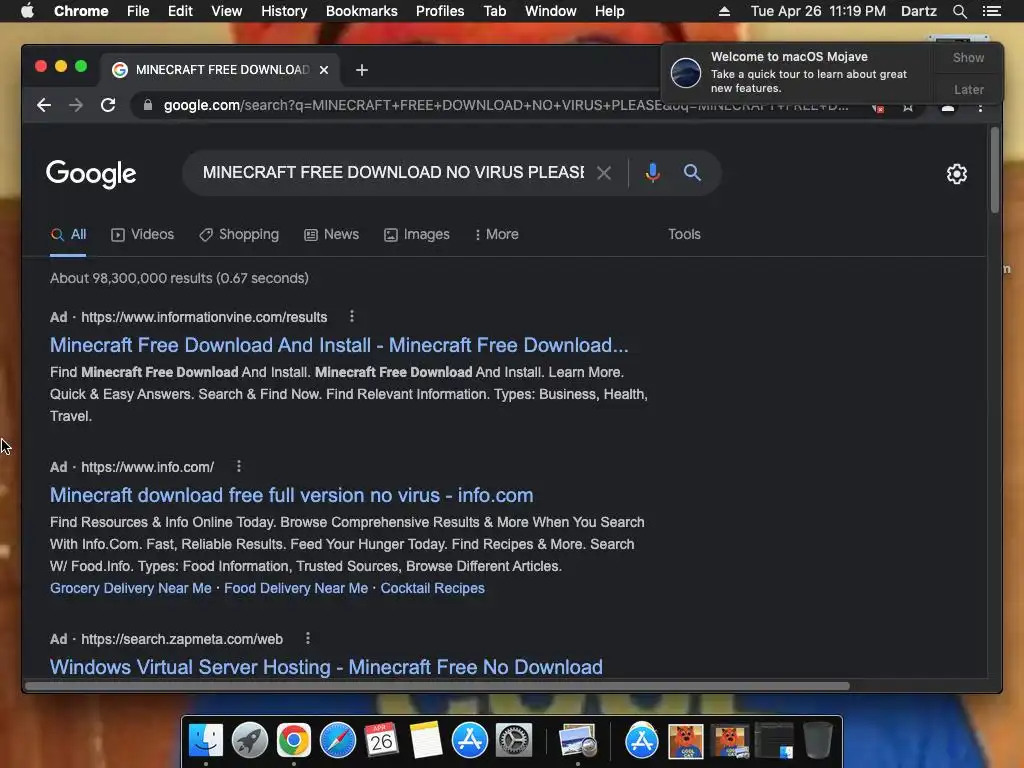Switch to the News tab
Screen dimensions: 1024x768
click(x=332, y=234)
